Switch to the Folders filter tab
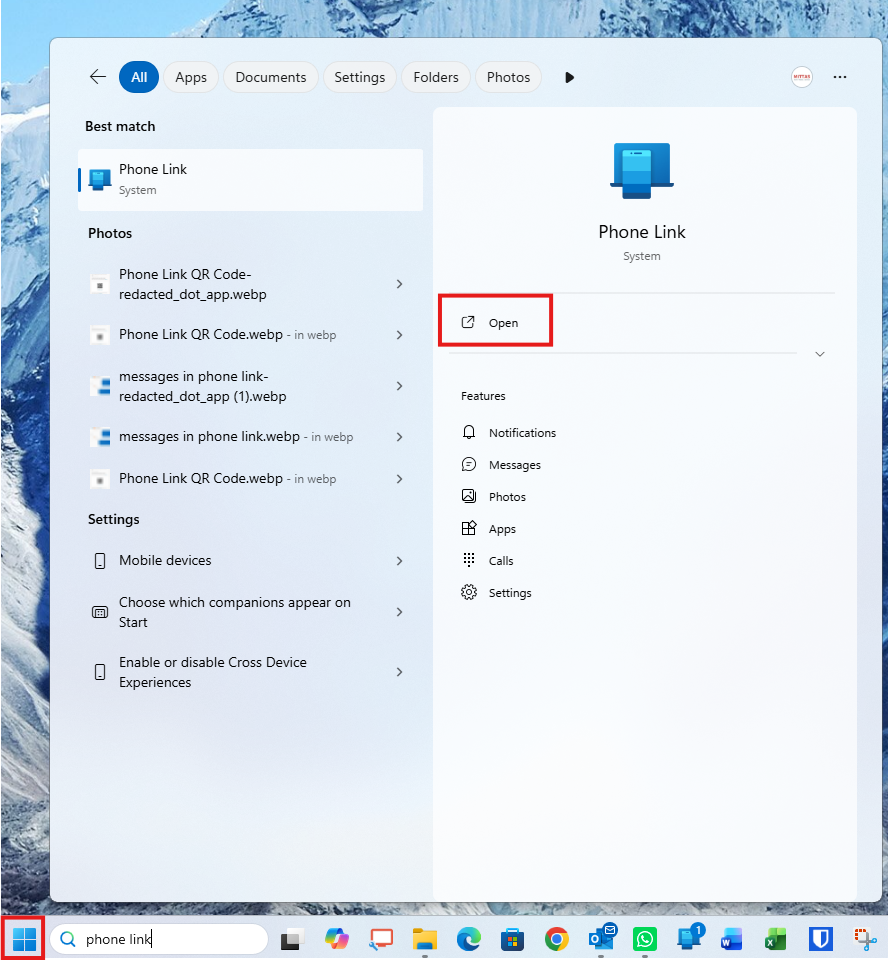Viewport: 888px width, 961px height. point(436,77)
